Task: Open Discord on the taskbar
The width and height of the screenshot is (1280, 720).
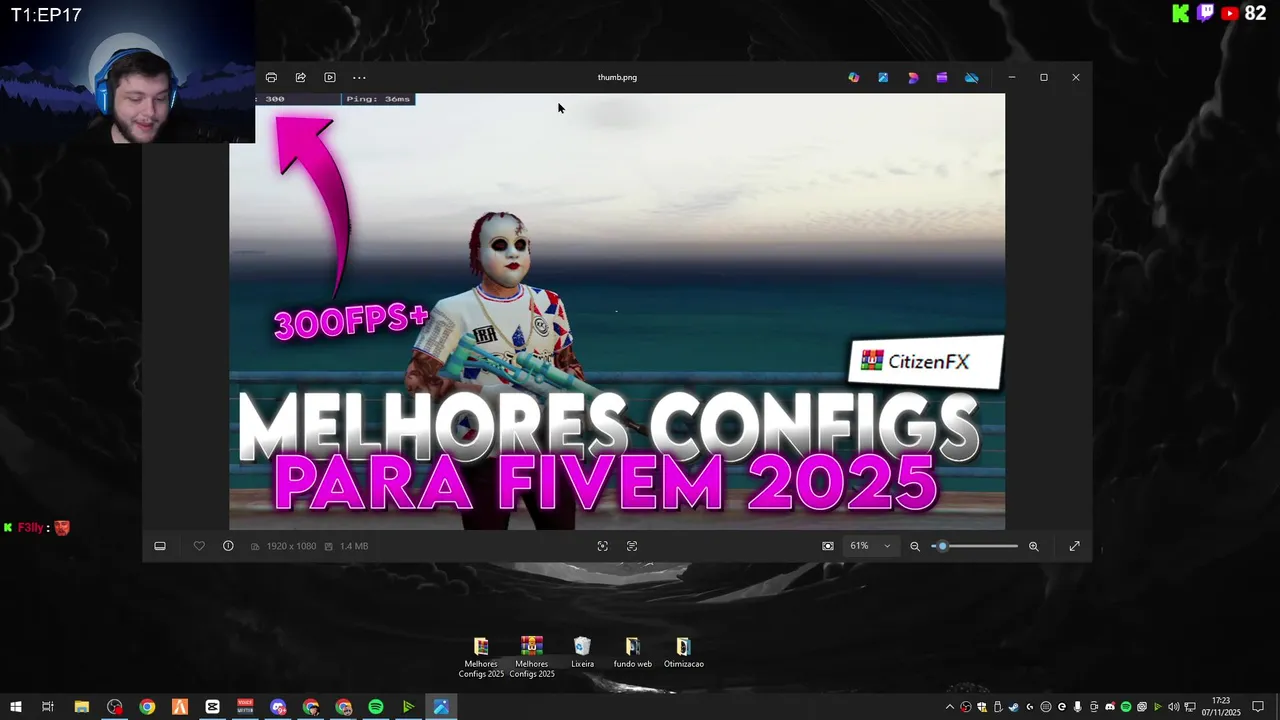Action: 278,707
